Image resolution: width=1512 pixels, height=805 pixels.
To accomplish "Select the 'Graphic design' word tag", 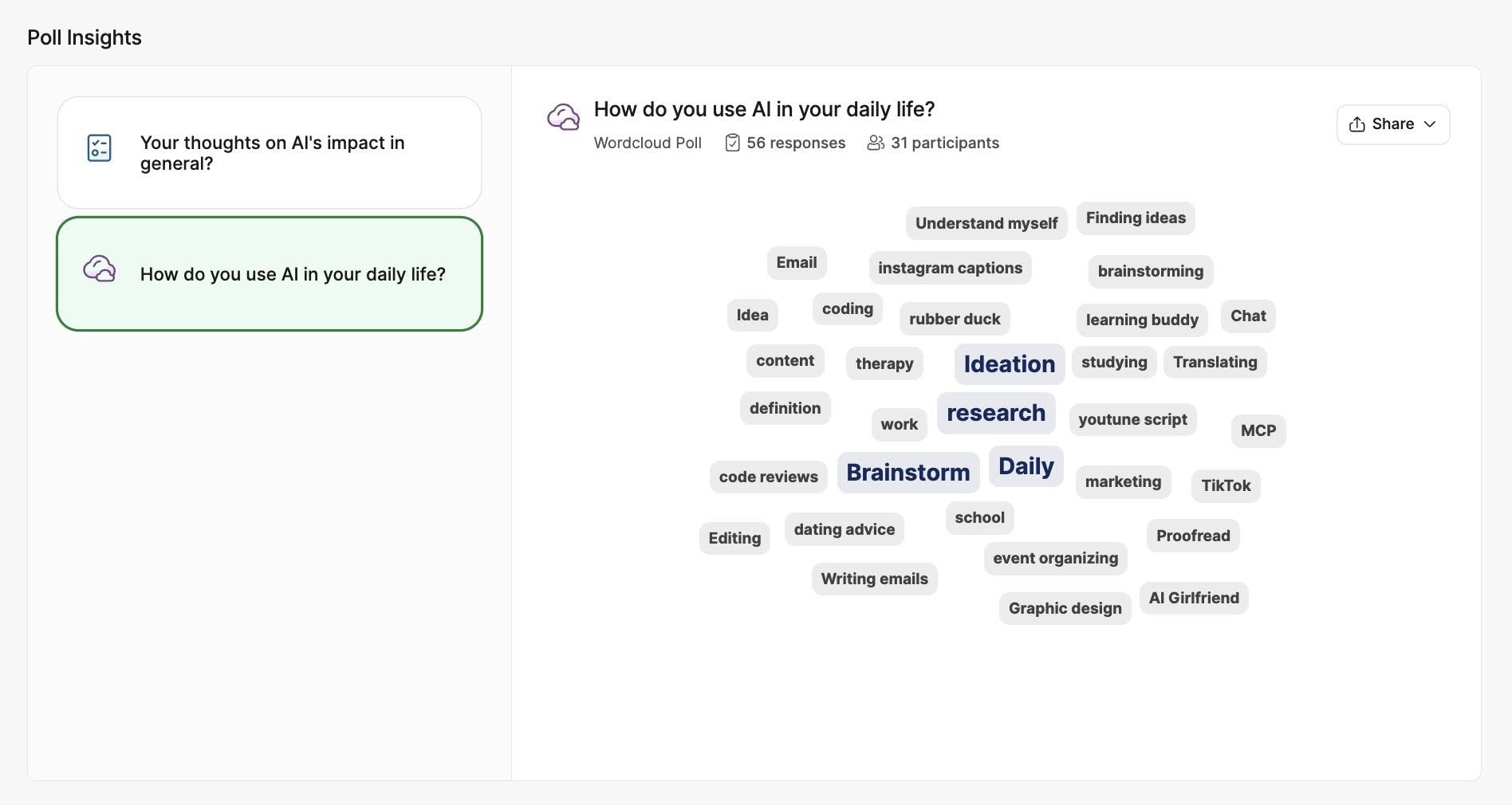I will click(1065, 608).
